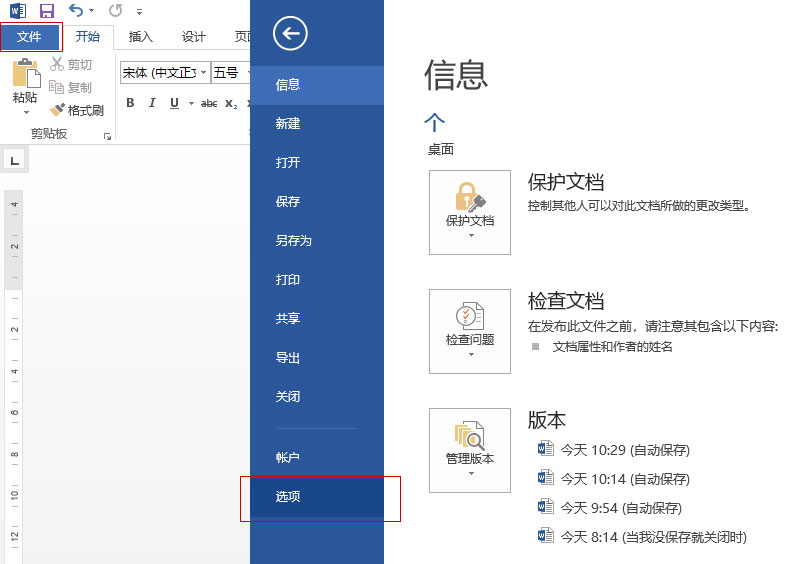Toggle underline with the U icon
The height and width of the screenshot is (564, 797).
(174, 103)
